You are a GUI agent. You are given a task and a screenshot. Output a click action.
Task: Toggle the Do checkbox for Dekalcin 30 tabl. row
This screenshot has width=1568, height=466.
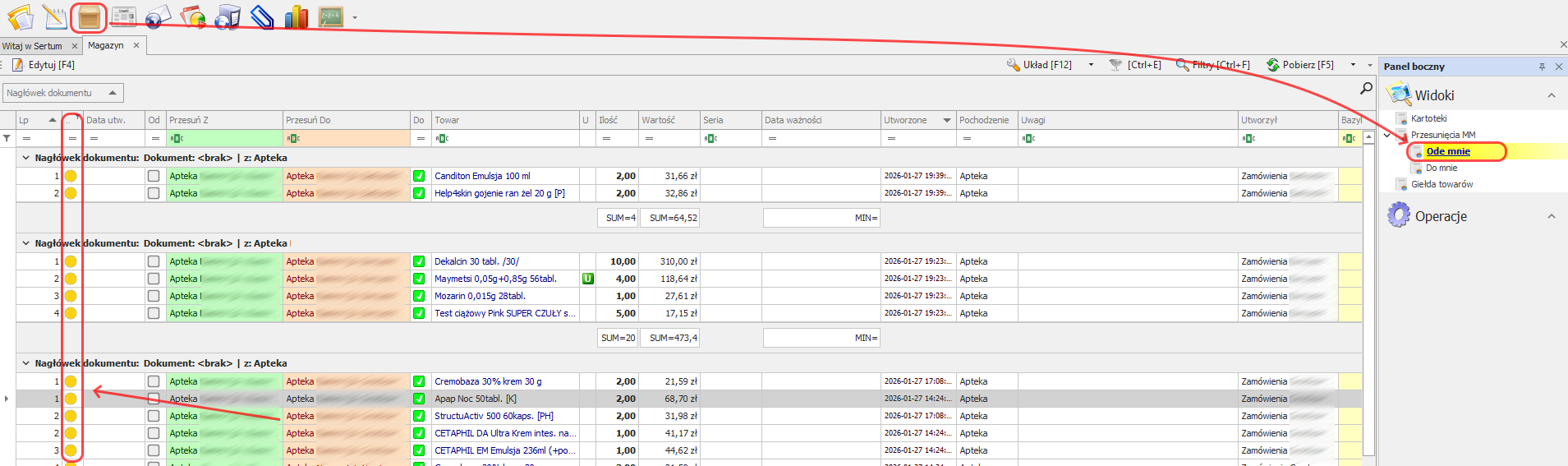pyautogui.click(x=419, y=261)
